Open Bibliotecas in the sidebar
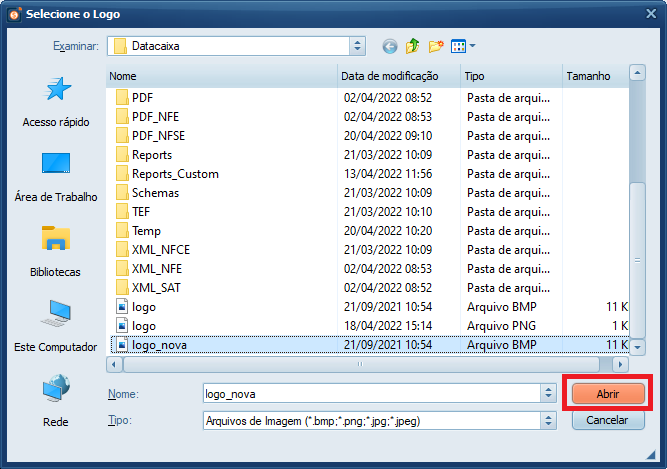Screen dimensions: 667x469 tap(56, 252)
